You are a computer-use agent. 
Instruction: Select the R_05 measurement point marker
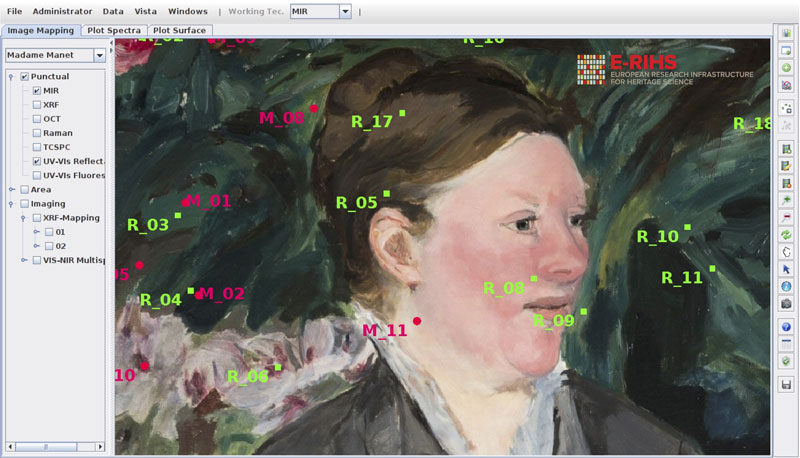tap(387, 193)
